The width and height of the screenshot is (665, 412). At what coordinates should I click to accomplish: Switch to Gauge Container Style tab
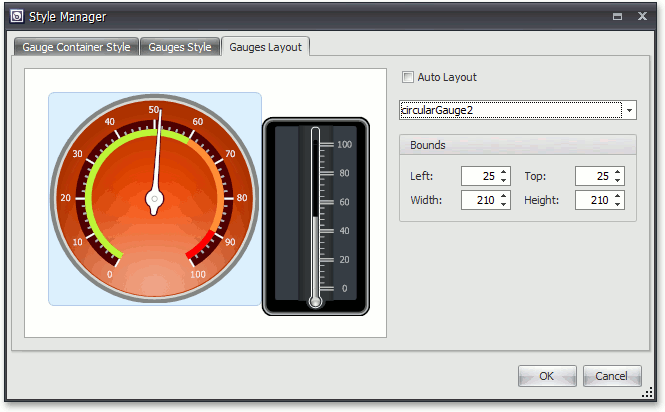[x=75, y=47]
